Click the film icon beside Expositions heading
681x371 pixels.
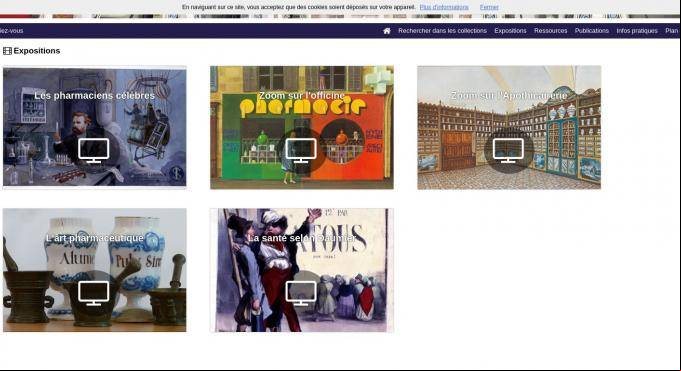pos(7,51)
